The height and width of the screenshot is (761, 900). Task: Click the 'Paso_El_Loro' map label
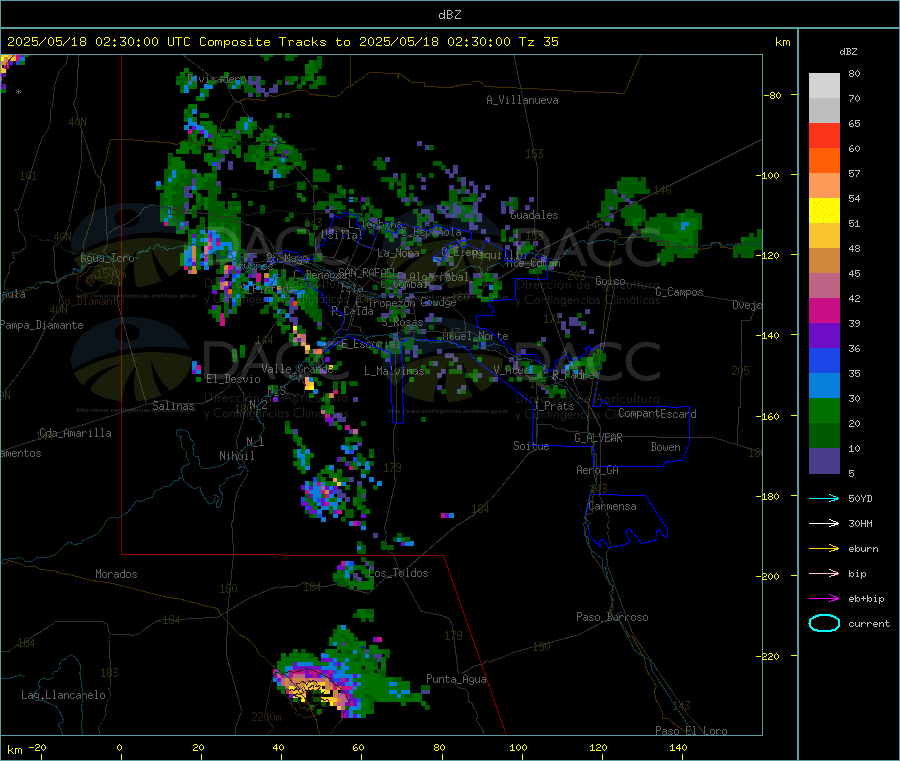tap(691, 731)
